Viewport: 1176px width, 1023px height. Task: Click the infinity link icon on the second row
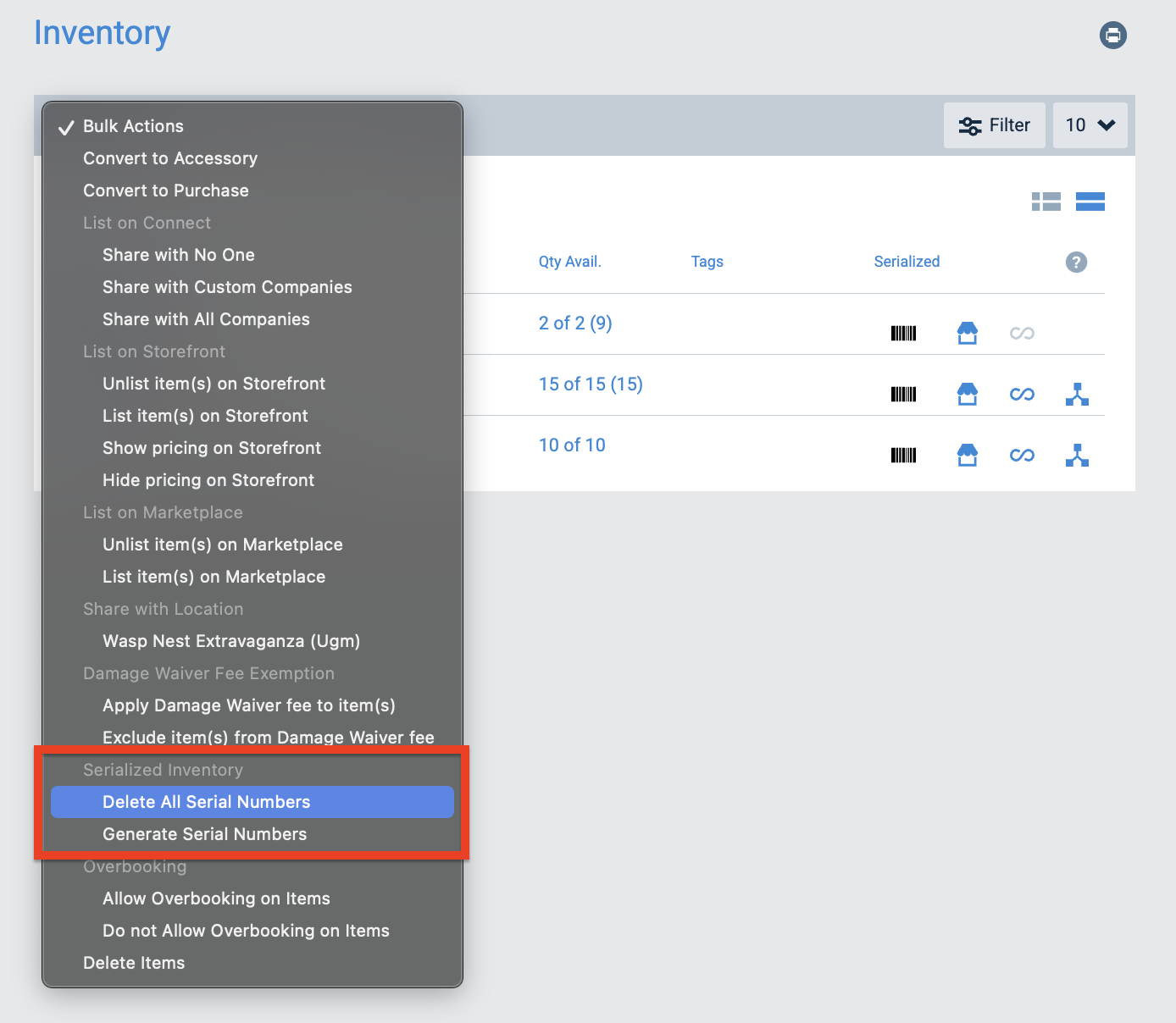pos(1022,393)
